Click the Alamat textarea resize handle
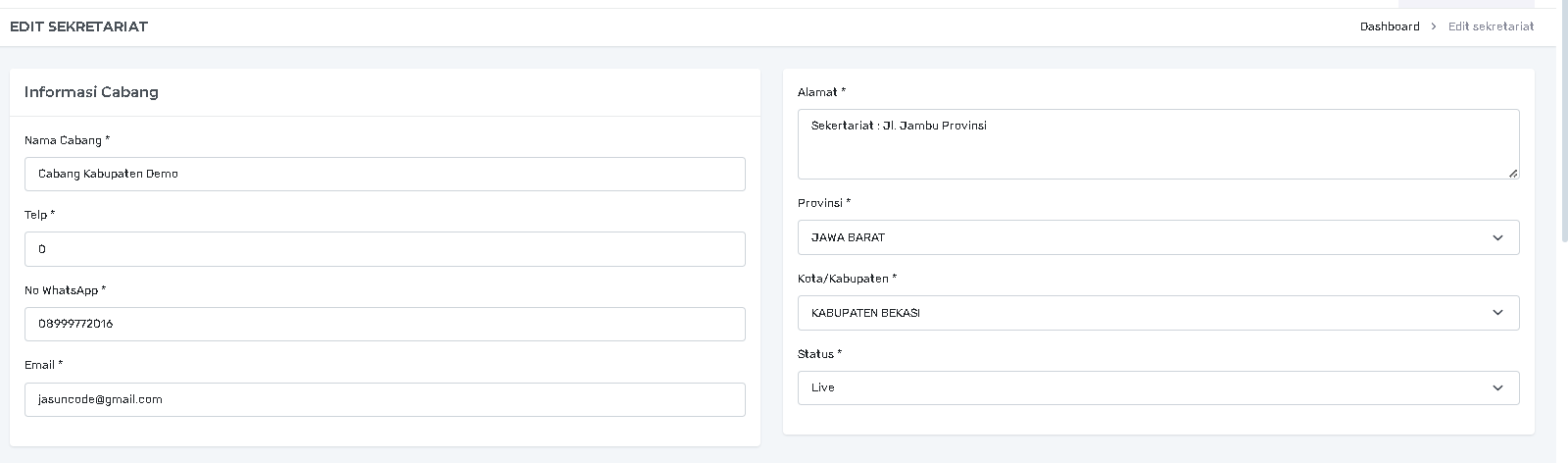 point(1513,173)
